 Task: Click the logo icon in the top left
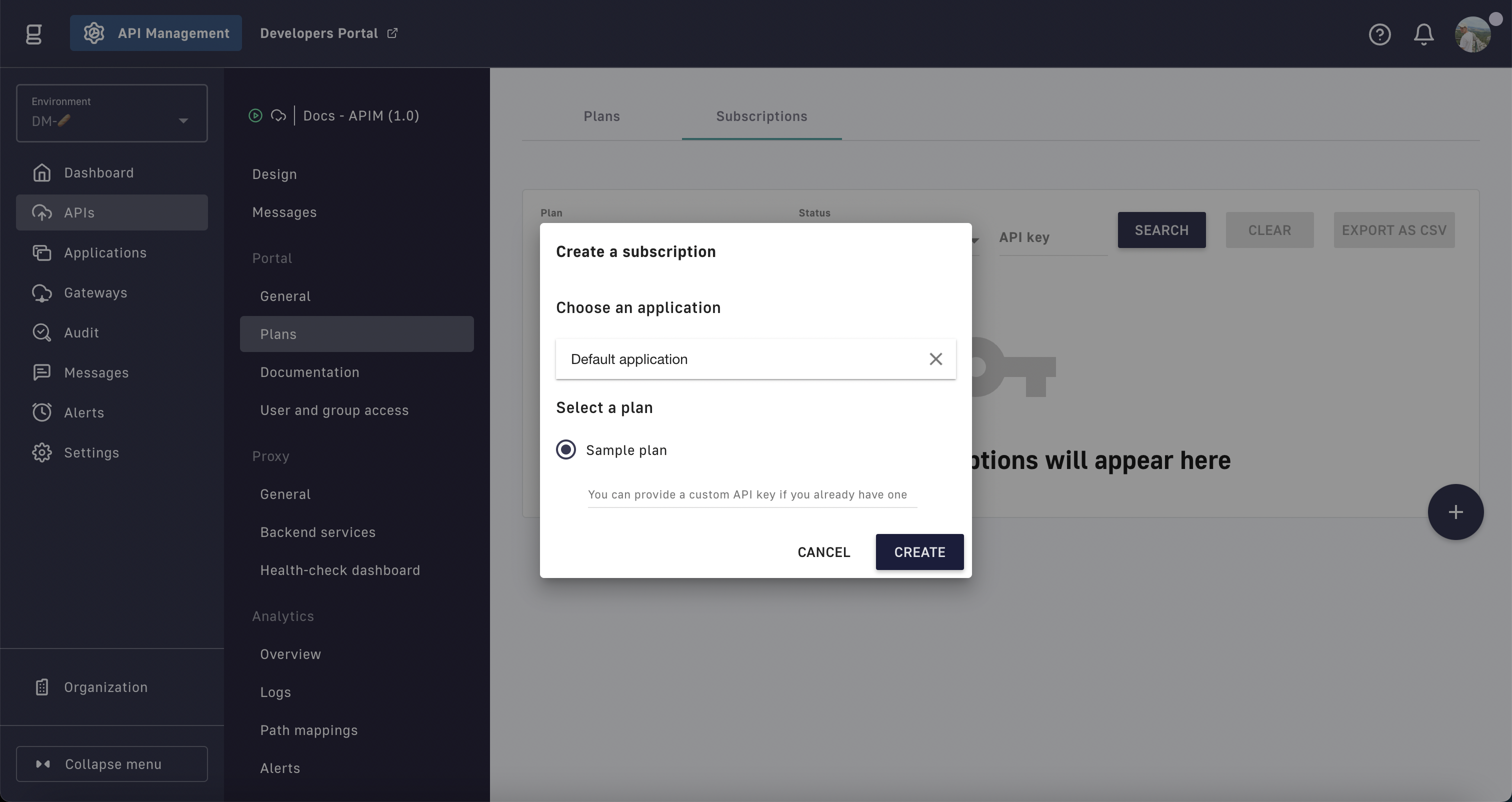[34, 33]
